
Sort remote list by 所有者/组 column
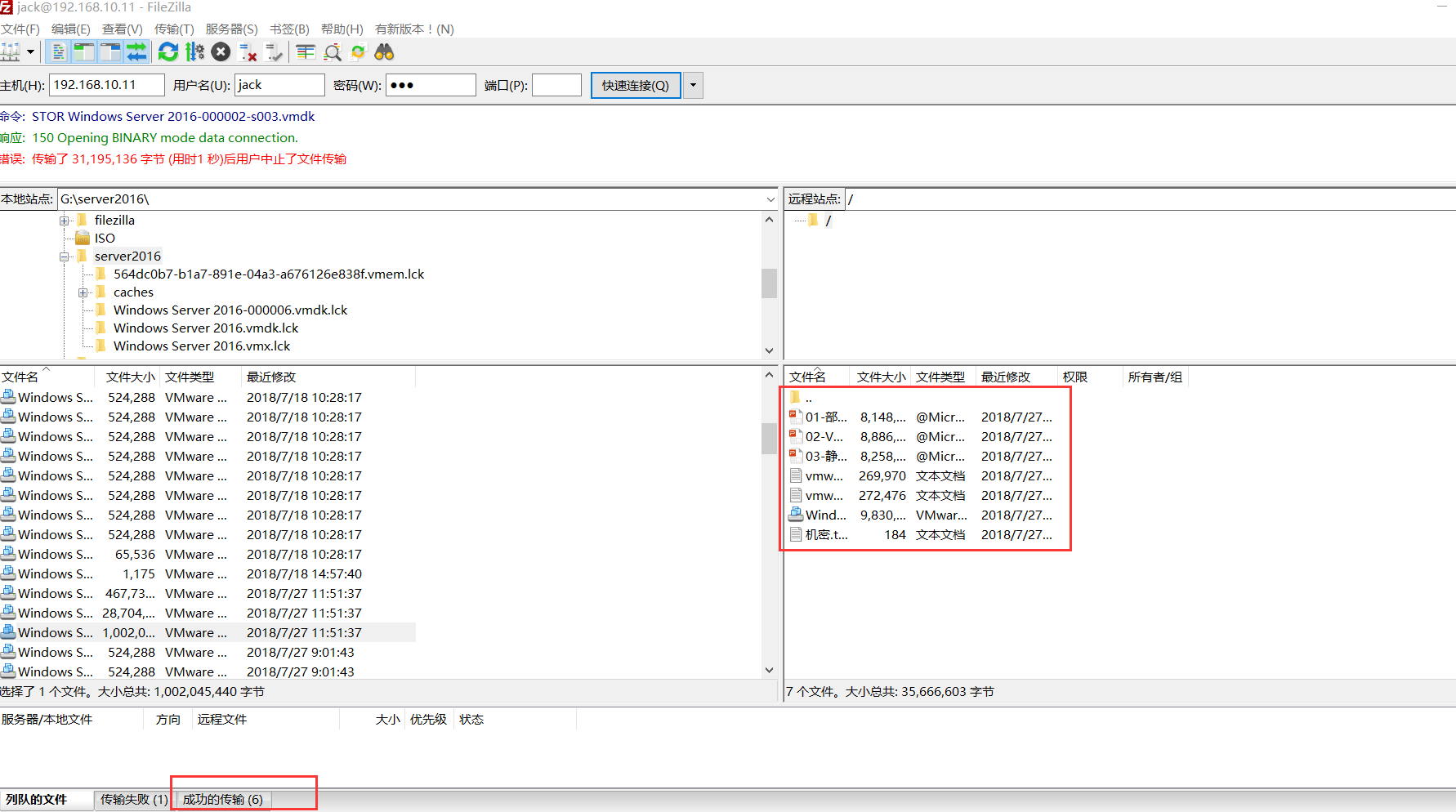pos(1155,377)
